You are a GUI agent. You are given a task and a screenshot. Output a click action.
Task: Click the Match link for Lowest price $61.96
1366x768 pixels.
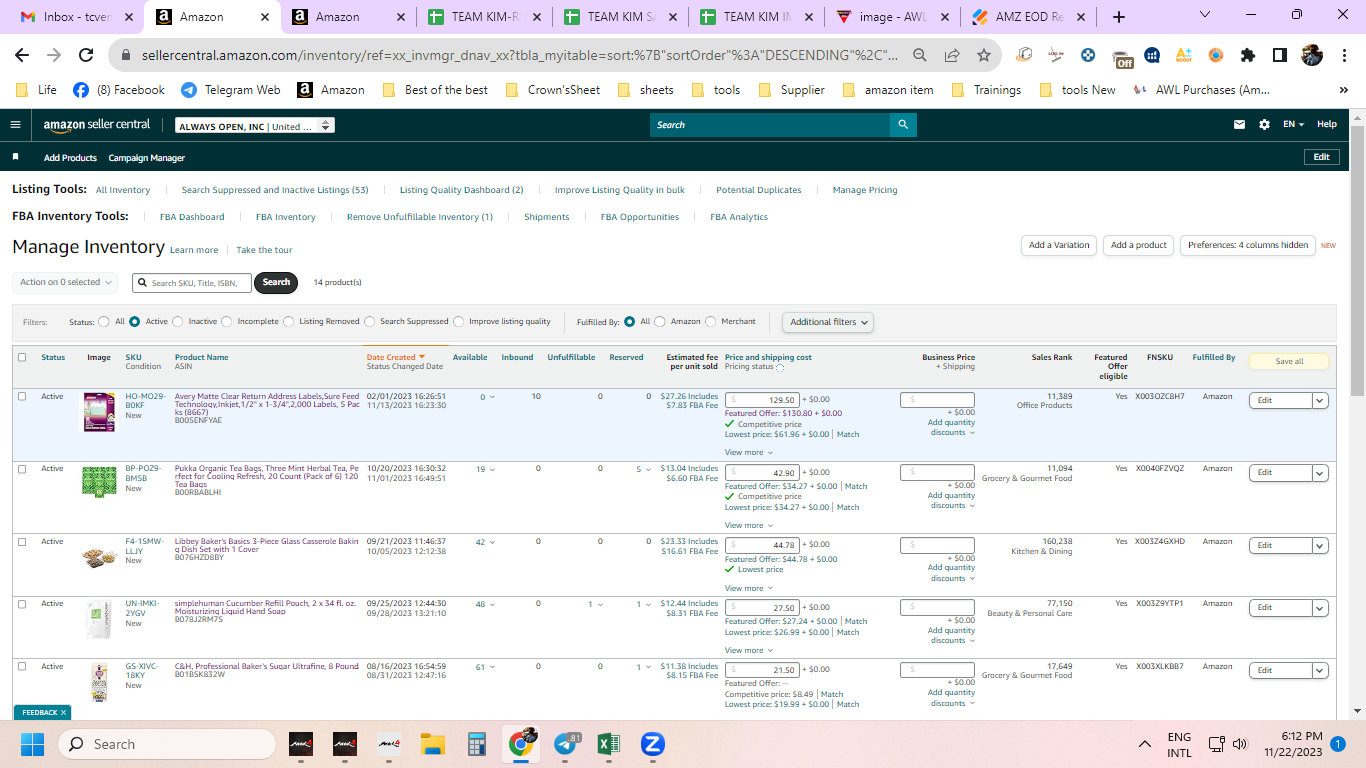click(x=848, y=435)
